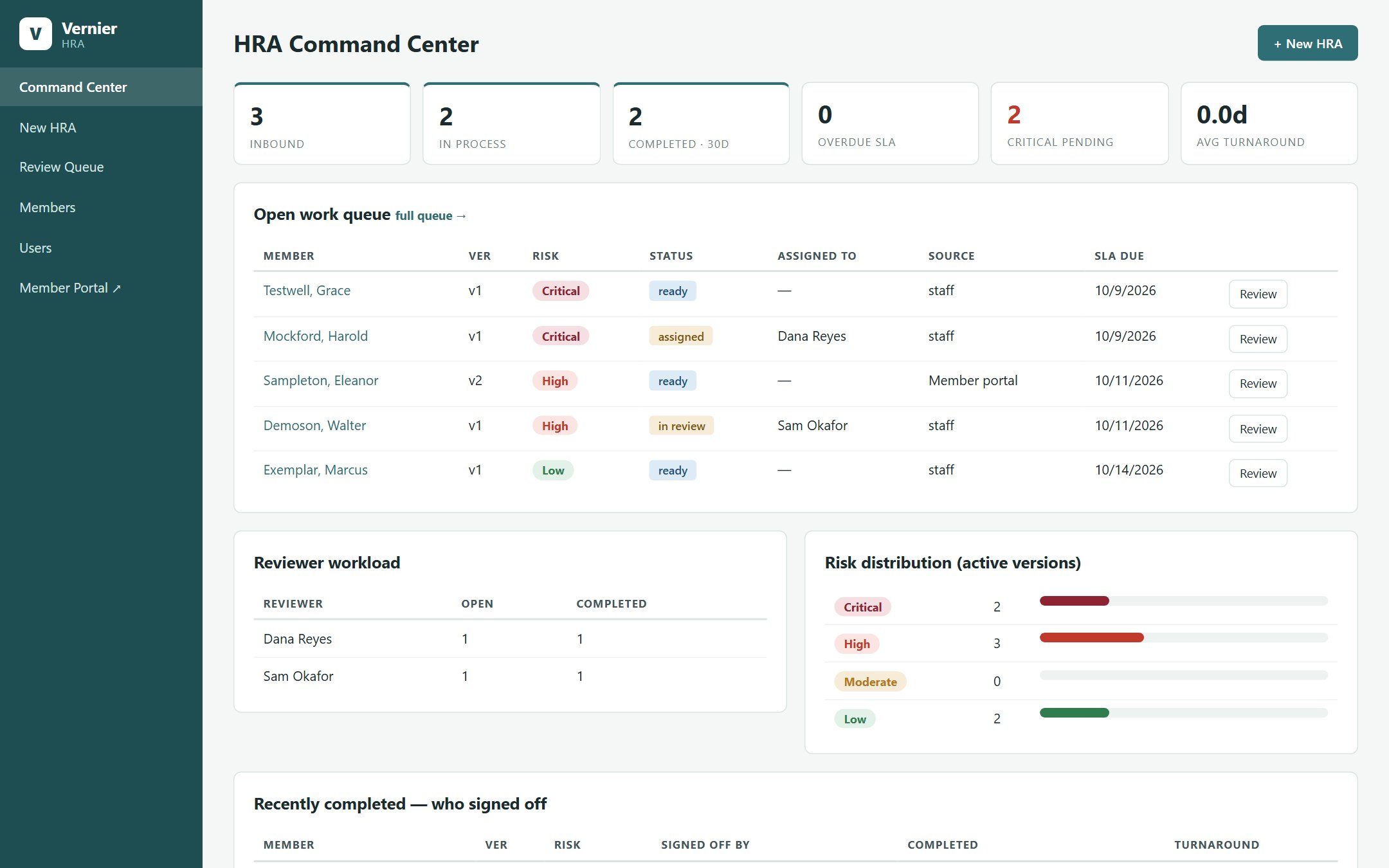This screenshot has height=868, width=1389.
Task: Click Moderate badge in Risk distribution
Action: (x=870, y=682)
